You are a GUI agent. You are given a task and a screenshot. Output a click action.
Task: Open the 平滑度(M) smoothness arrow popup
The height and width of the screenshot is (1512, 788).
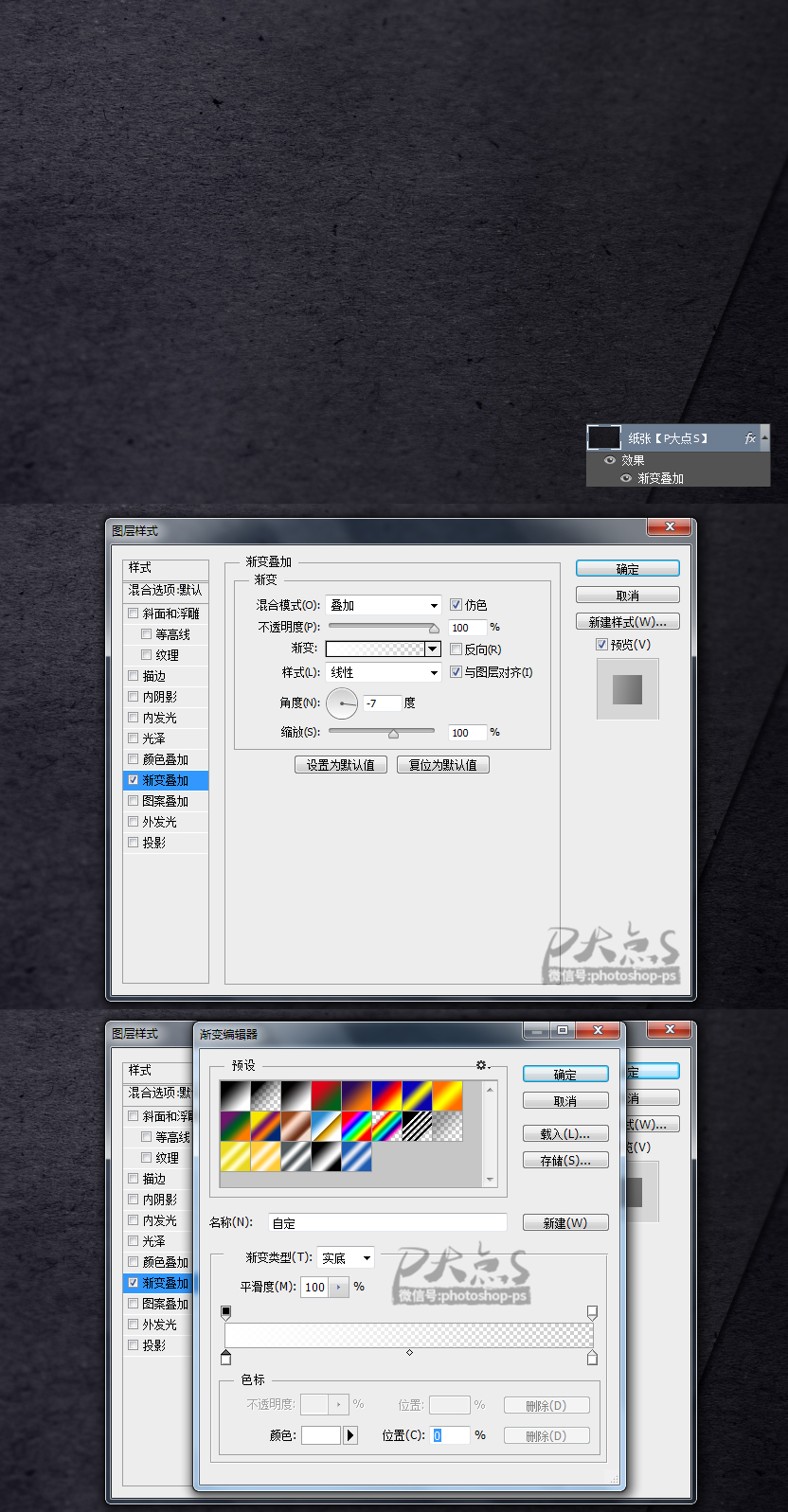[x=339, y=1288]
